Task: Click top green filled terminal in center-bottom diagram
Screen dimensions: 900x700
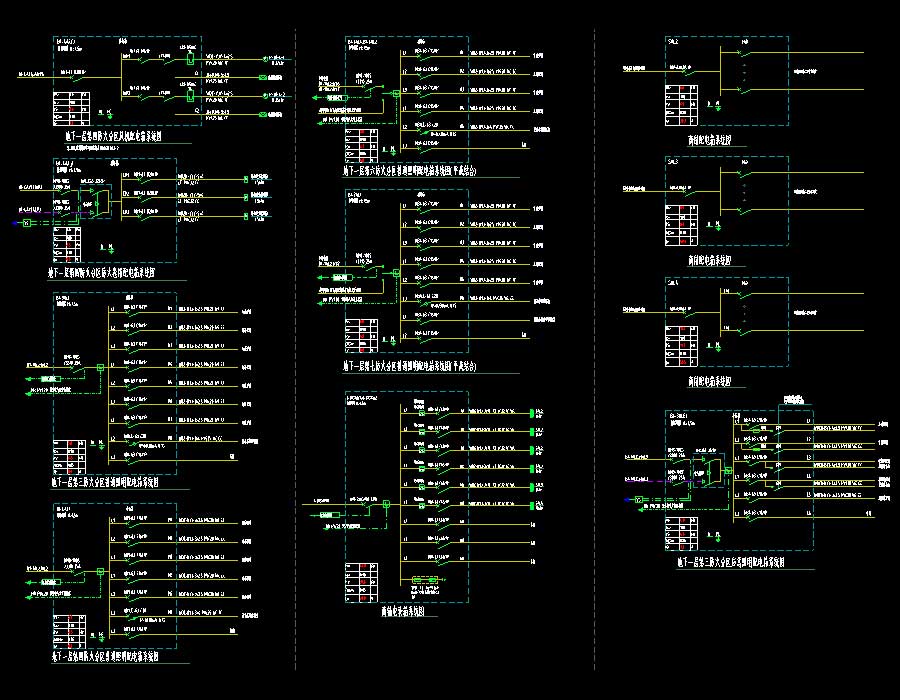Action: point(533,412)
